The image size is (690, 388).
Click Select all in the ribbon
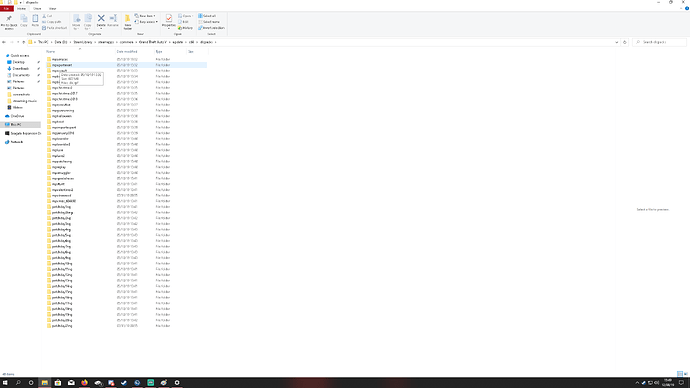point(207,16)
